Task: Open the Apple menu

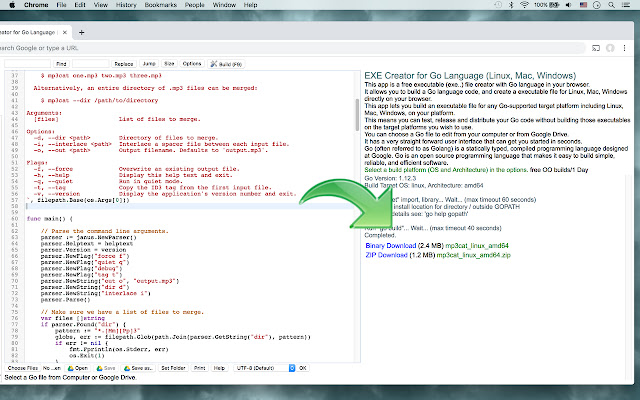Action: [11, 5]
